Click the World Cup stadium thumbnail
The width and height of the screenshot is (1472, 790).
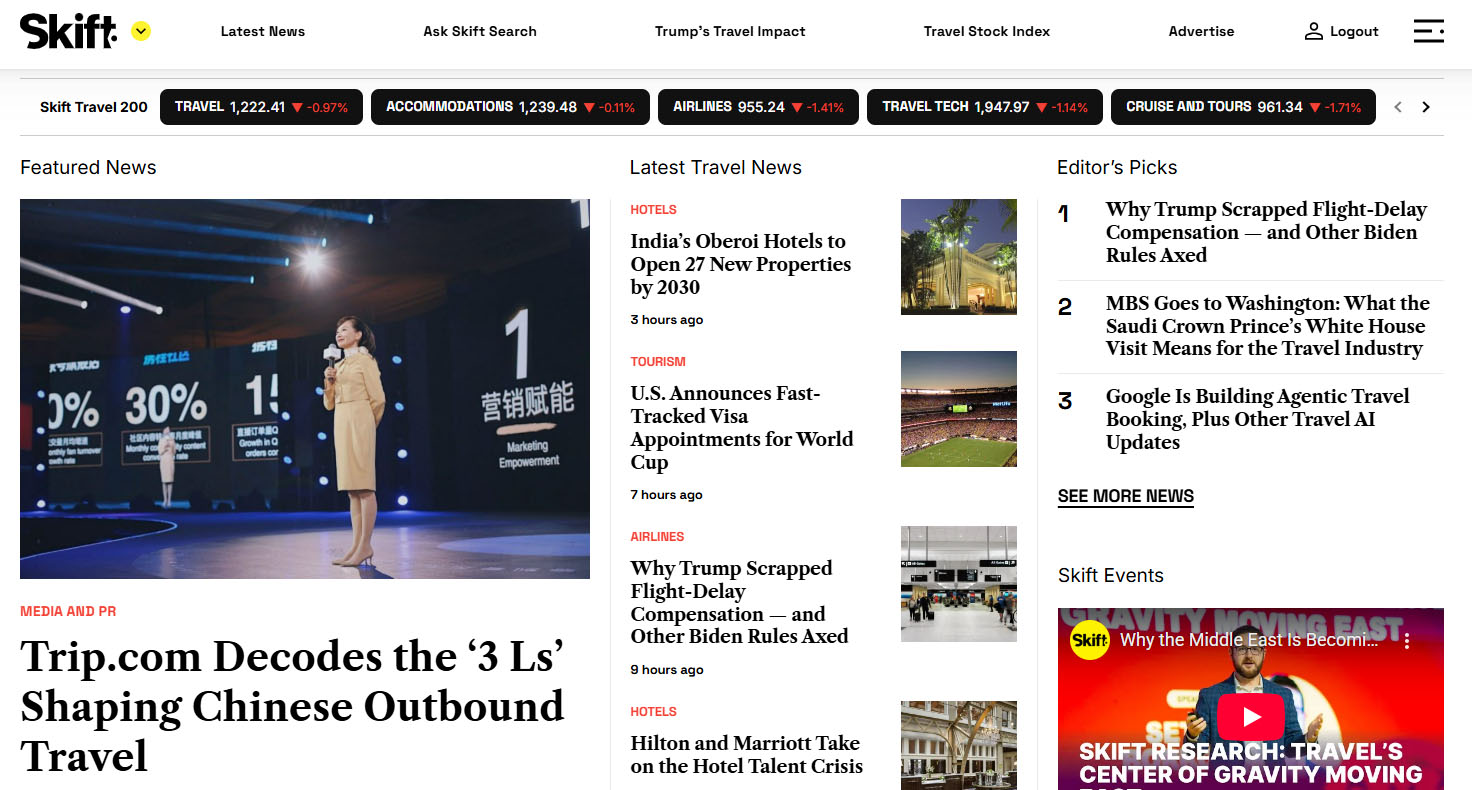pos(958,409)
